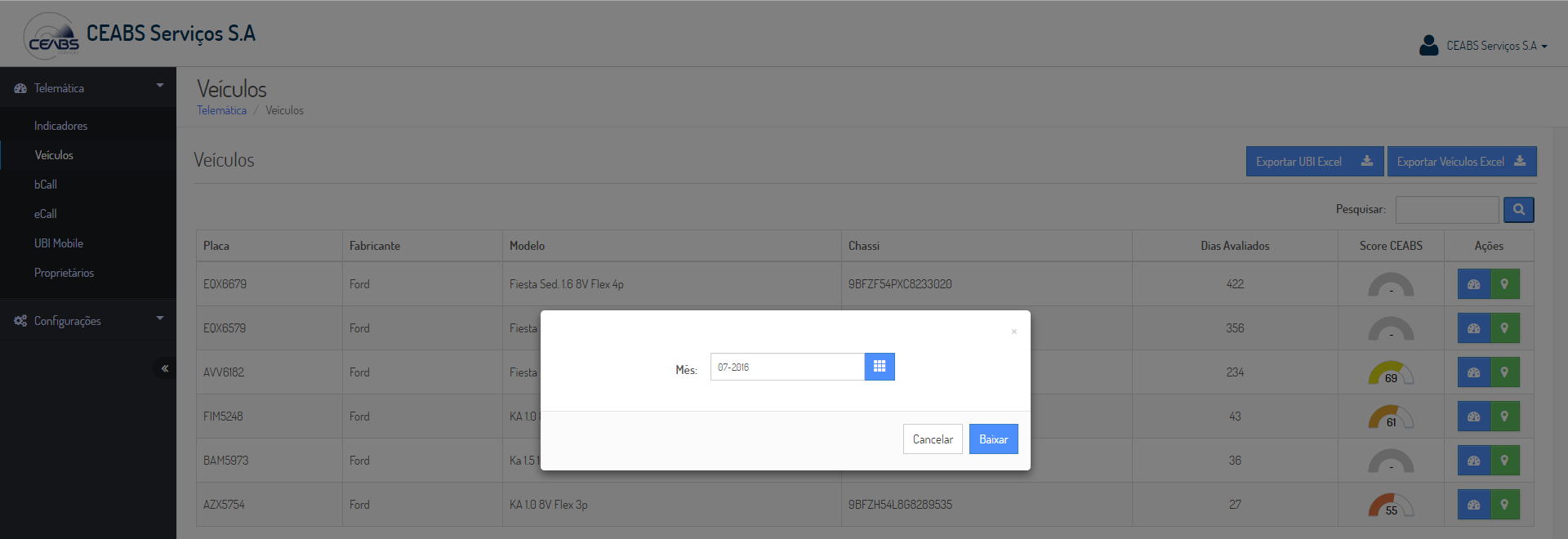Open dashboard for vehicle AVV6182
Image resolution: width=1568 pixels, height=539 pixels.
click(x=1474, y=372)
